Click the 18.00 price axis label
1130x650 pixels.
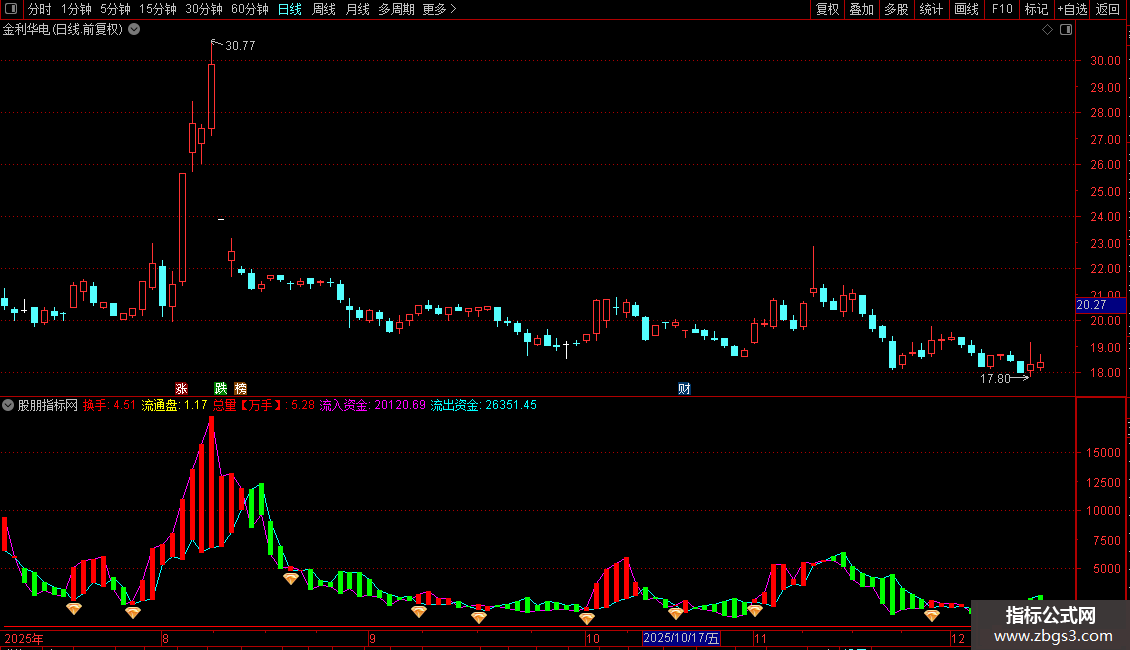(x=1105, y=373)
